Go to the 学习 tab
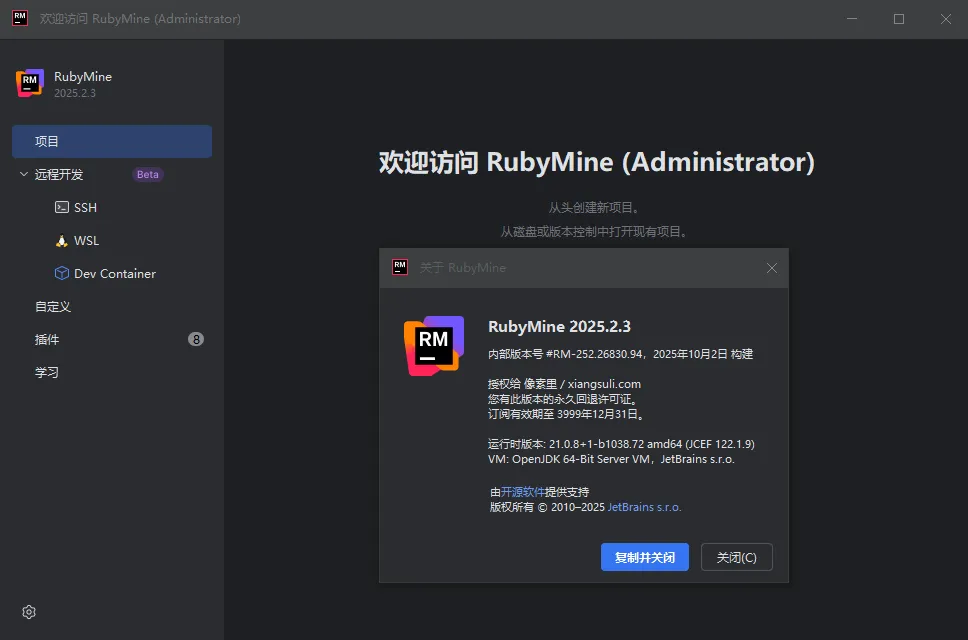Image resolution: width=968 pixels, height=640 pixels. coord(47,373)
